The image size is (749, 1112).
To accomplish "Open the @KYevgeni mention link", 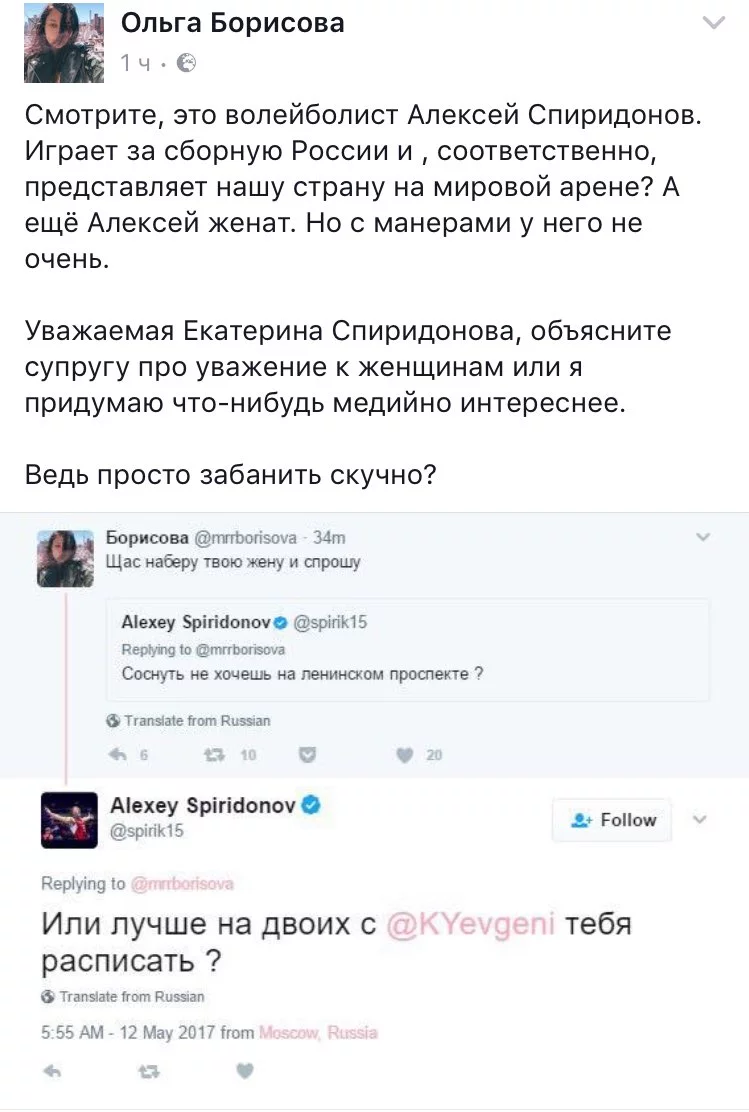I will (x=470, y=925).
